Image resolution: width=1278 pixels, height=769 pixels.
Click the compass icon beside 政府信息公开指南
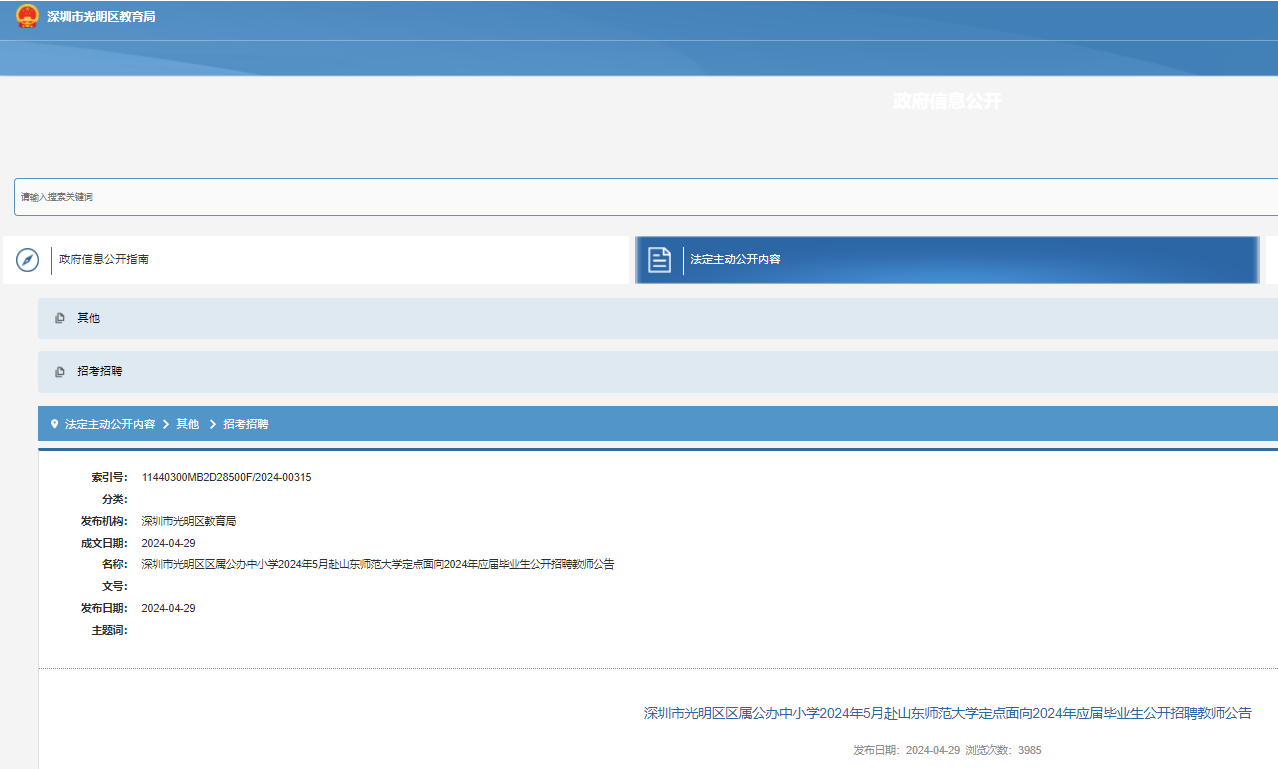pos(27,260)
